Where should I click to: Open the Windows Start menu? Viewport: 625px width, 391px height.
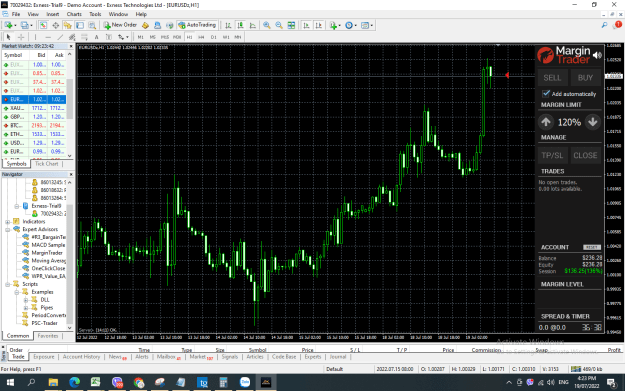[x=10, y=383]
